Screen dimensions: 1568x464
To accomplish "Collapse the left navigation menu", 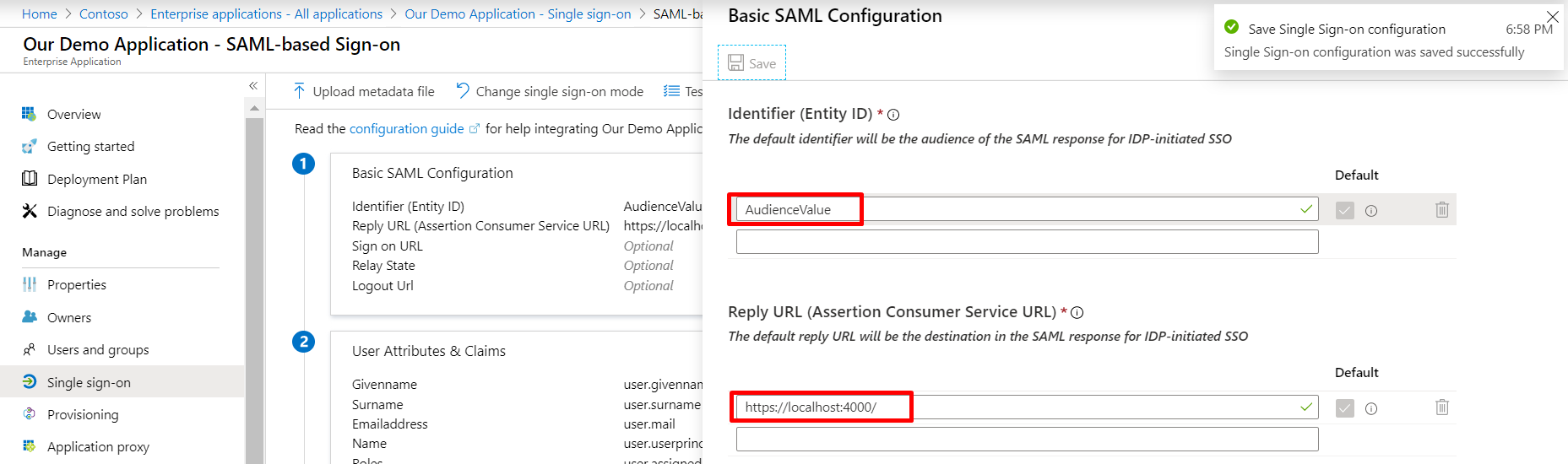I will point(252,86).
